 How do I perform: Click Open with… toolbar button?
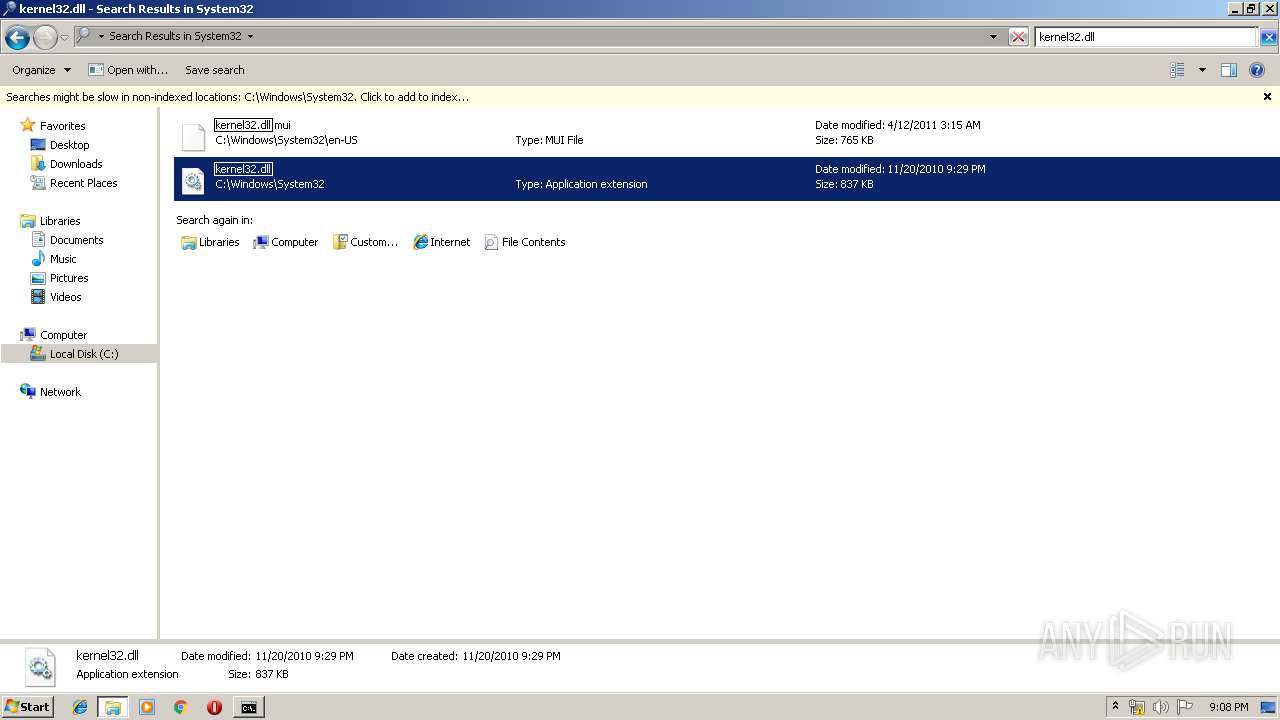(x=128, y=70)
